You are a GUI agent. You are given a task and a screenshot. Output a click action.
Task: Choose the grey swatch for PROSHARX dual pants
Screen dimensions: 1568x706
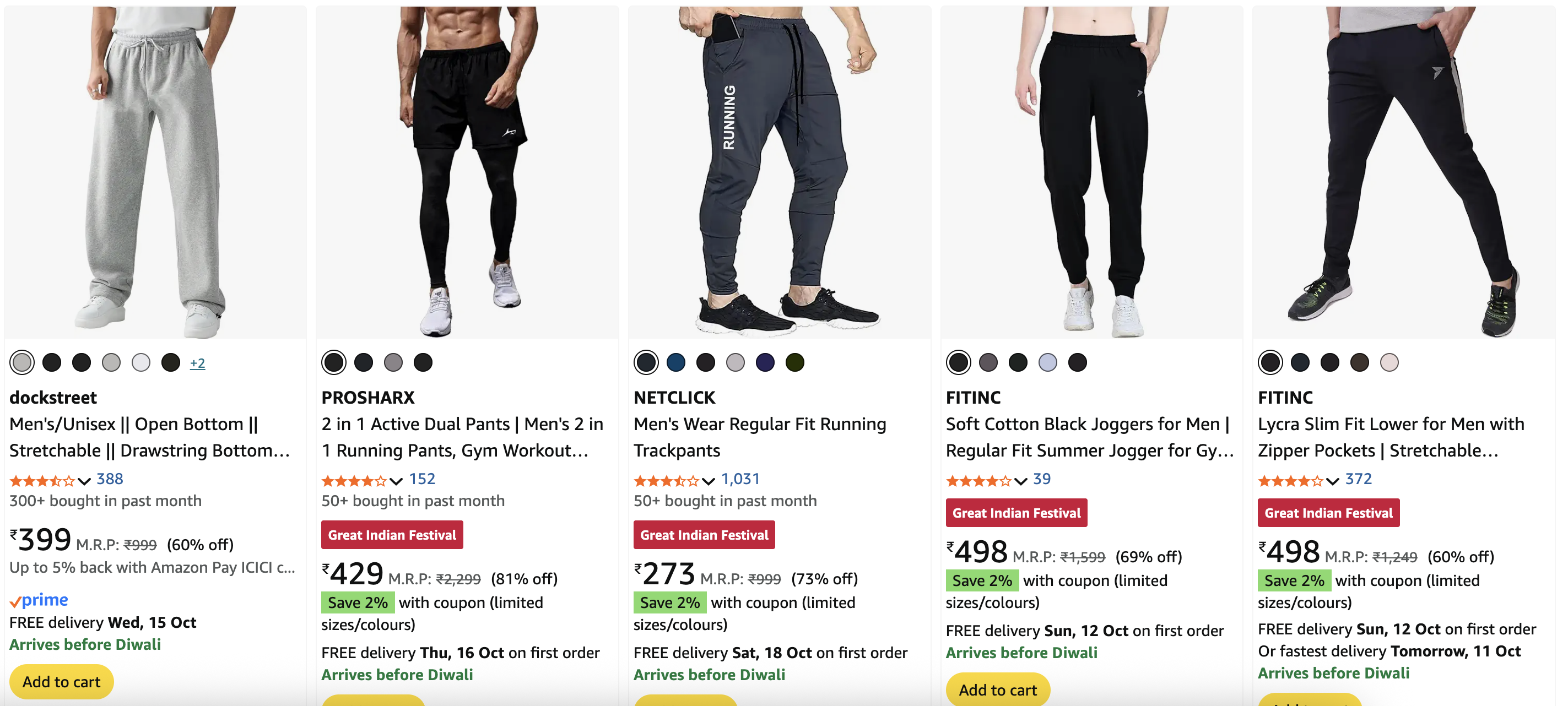[393, 363]
